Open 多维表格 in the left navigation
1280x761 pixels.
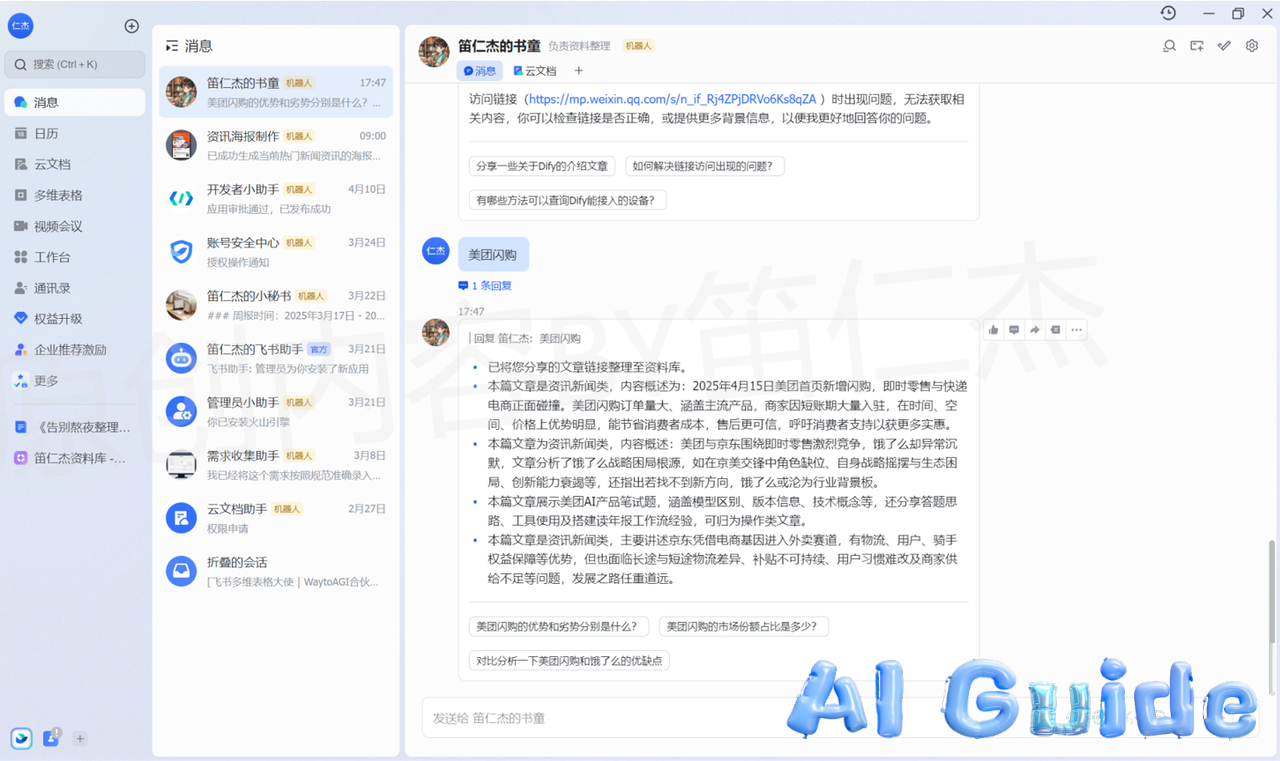click(x=75, y=195)
